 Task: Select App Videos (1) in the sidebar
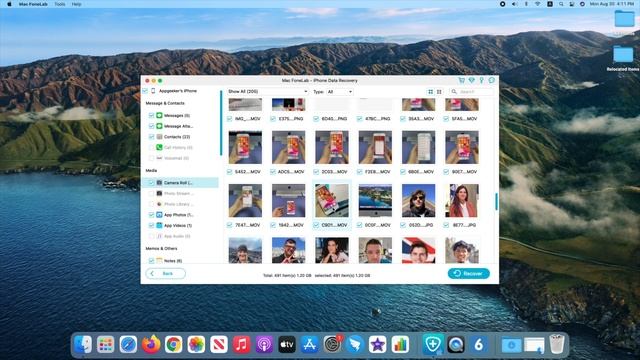178,225
